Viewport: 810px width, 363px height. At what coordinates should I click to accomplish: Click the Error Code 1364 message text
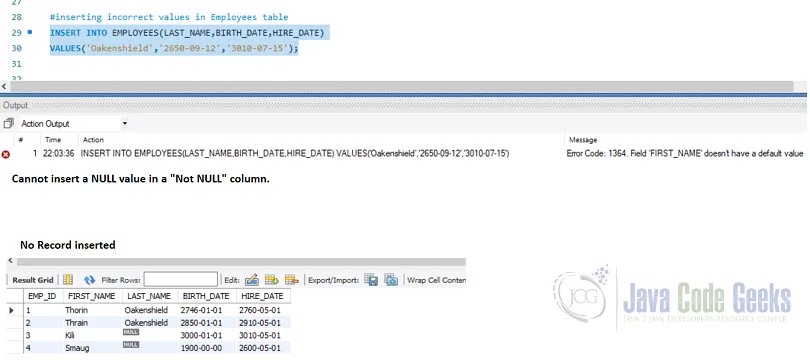pos(685,154)
